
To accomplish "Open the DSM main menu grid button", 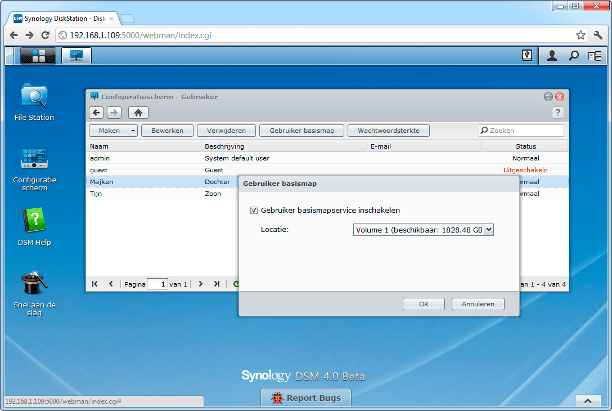I will click(x=38, y=55).
